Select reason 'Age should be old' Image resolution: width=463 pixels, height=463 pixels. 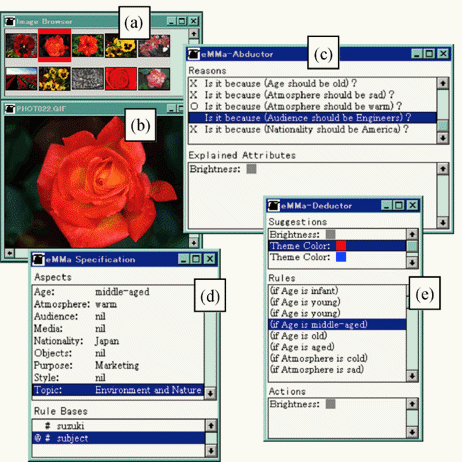click(x=312, y=83)
